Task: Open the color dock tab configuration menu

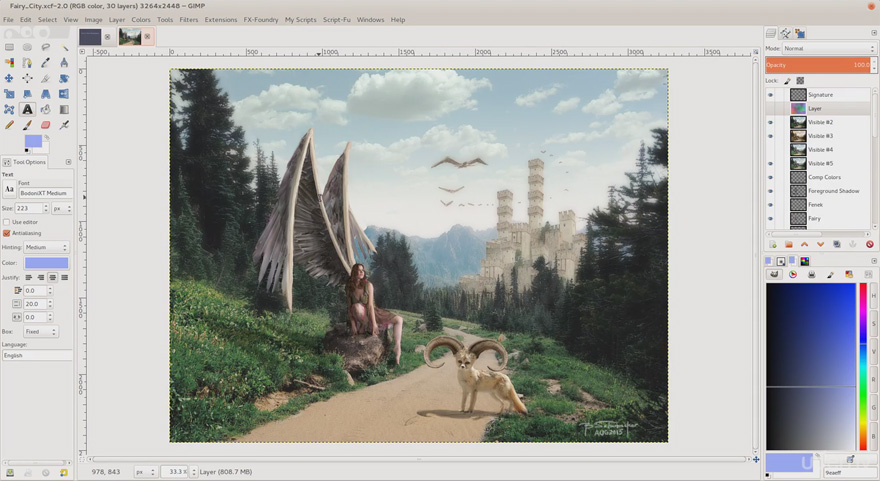Action: (874, 261)
